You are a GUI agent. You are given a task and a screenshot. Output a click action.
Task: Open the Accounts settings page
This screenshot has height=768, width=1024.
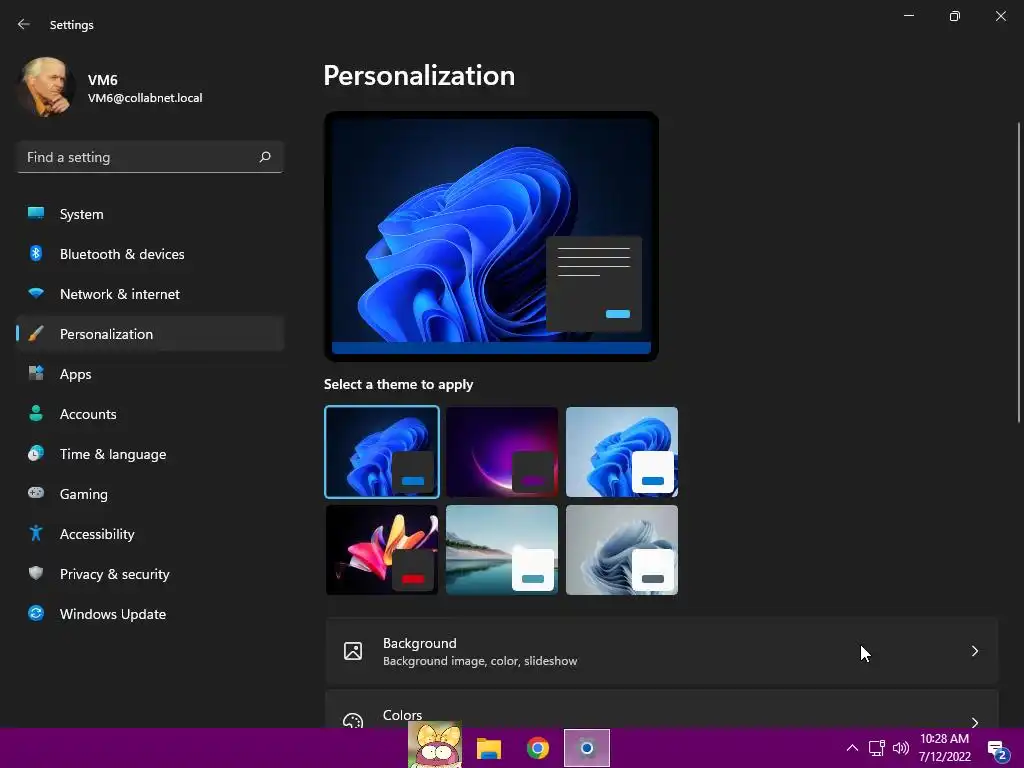pyautogui.click(x=150, y=413)
